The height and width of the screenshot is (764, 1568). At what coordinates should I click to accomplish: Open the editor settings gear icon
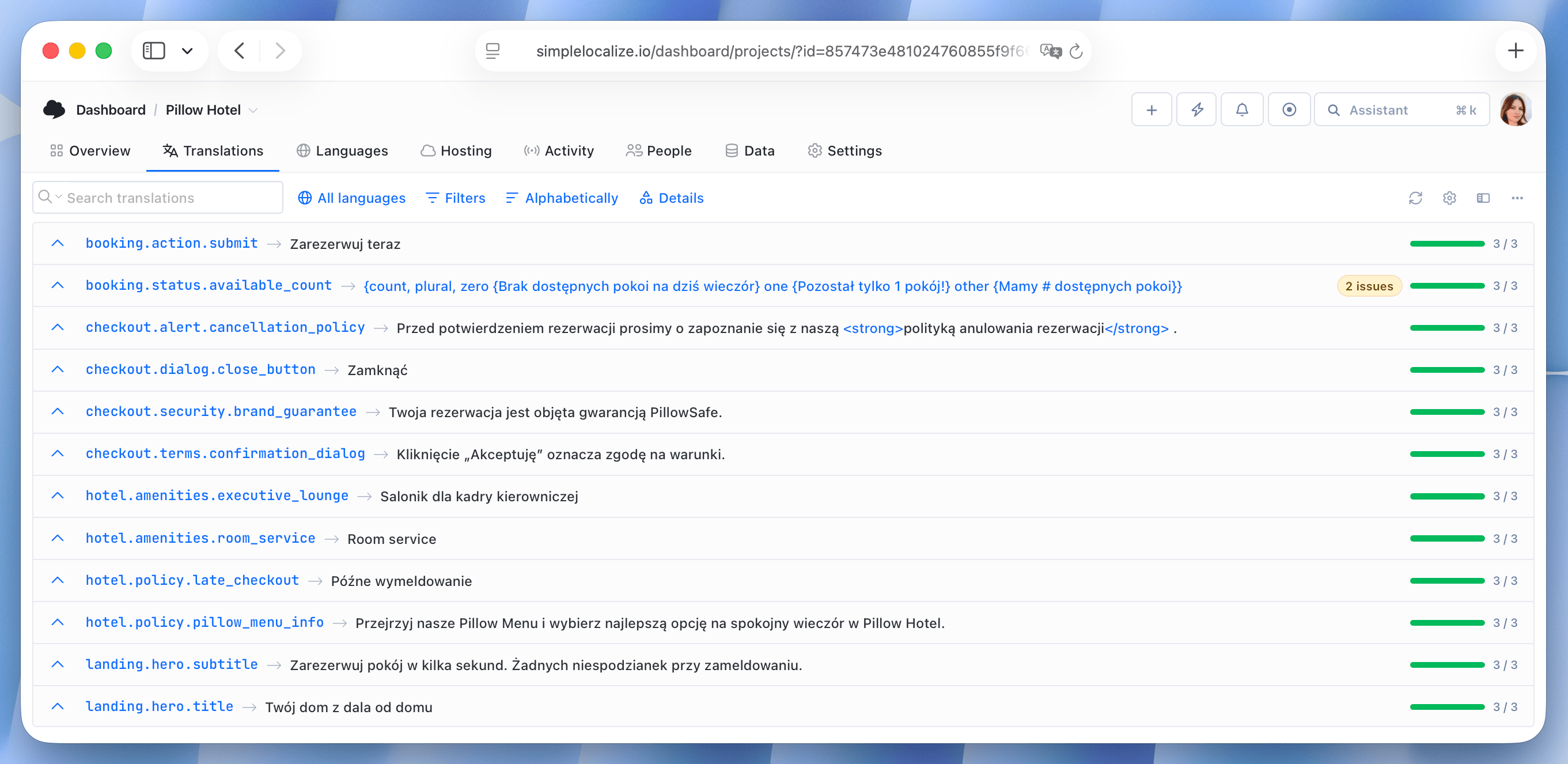click(x=1449, y=198)
